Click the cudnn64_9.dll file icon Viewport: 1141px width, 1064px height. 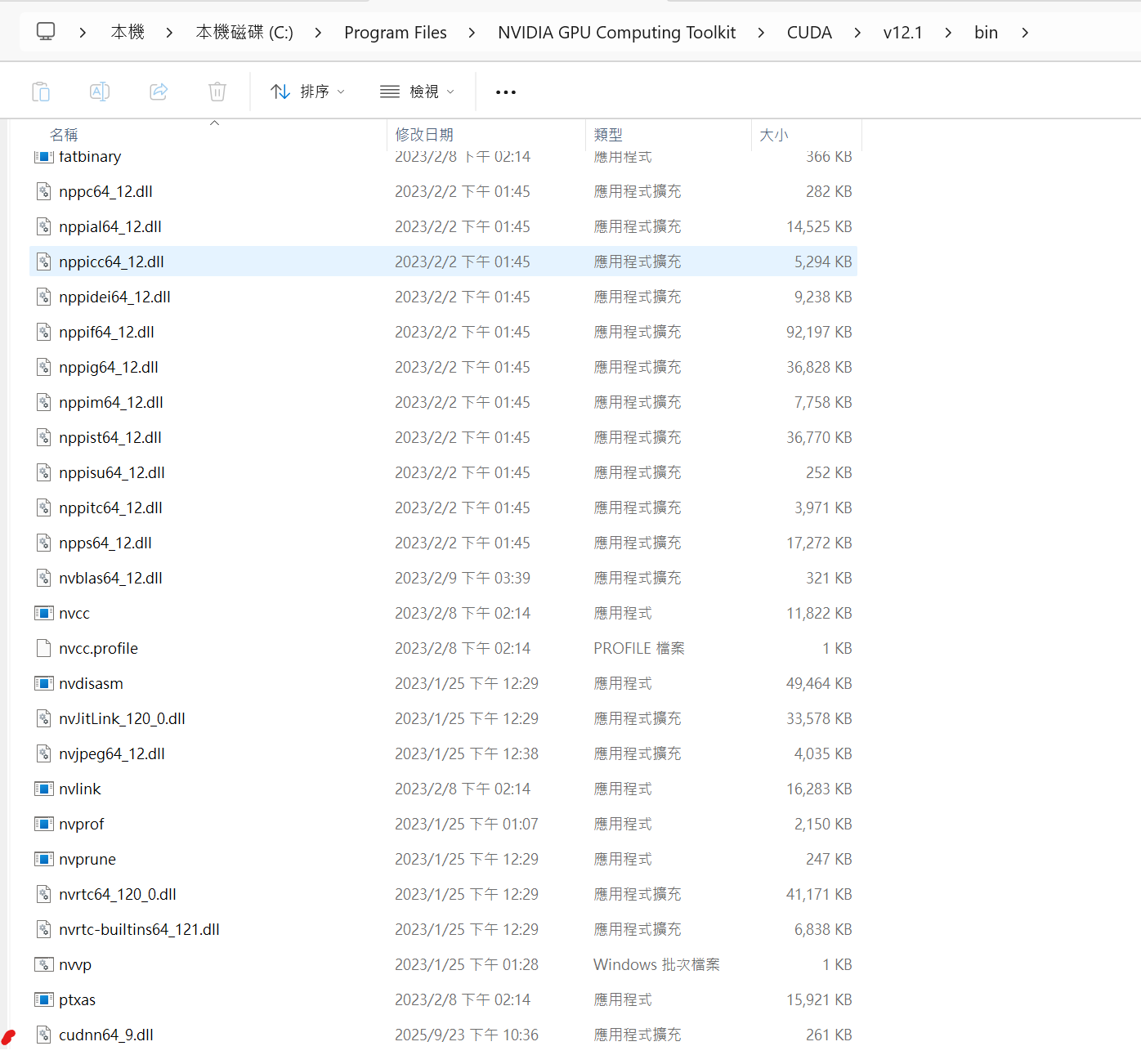(x=44, y=1035)
